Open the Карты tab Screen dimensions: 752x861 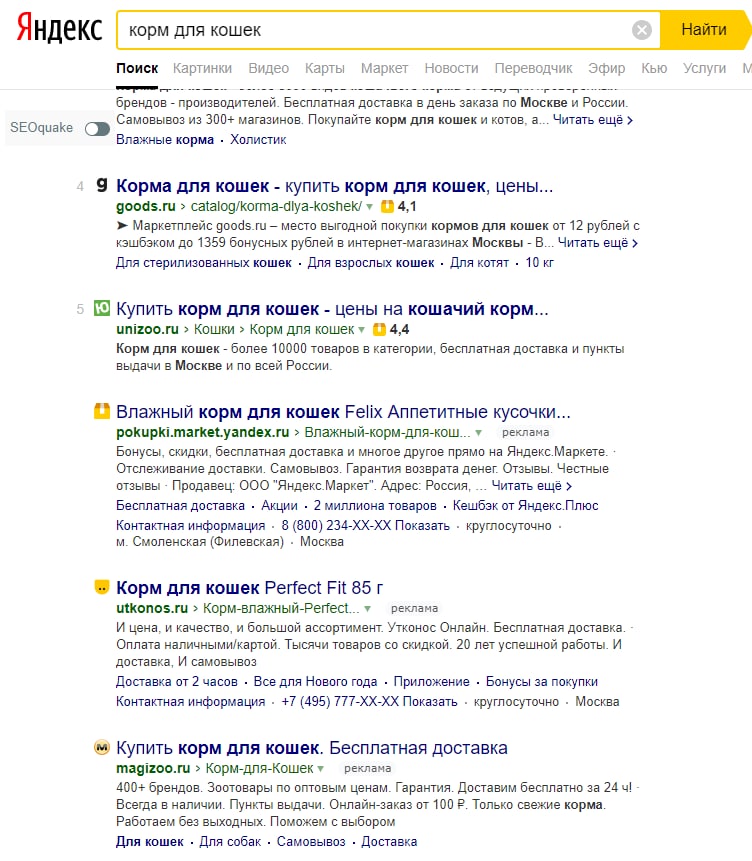click(x=325, y=69)
